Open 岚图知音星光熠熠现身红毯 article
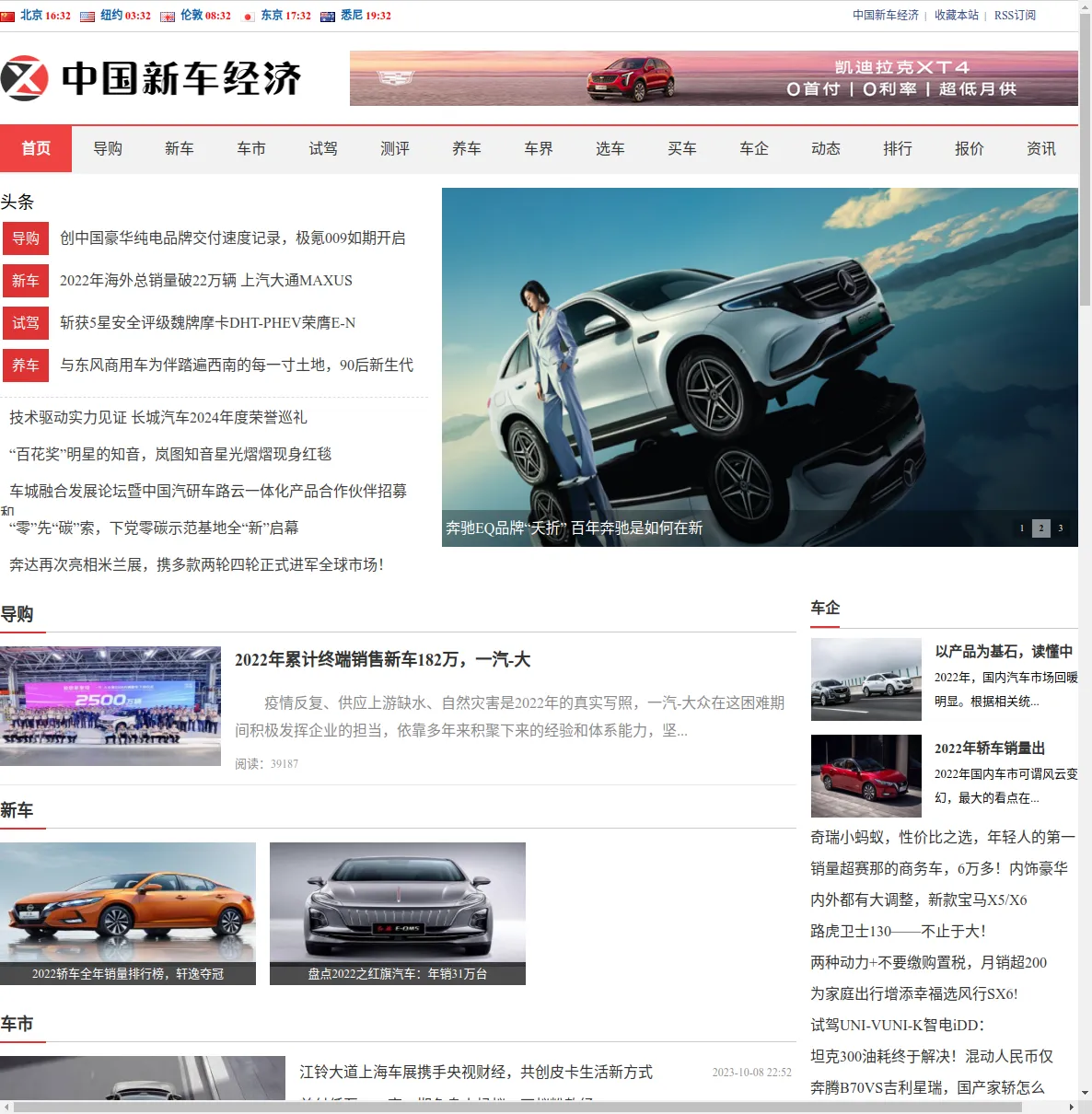 [x=170, y=455]
